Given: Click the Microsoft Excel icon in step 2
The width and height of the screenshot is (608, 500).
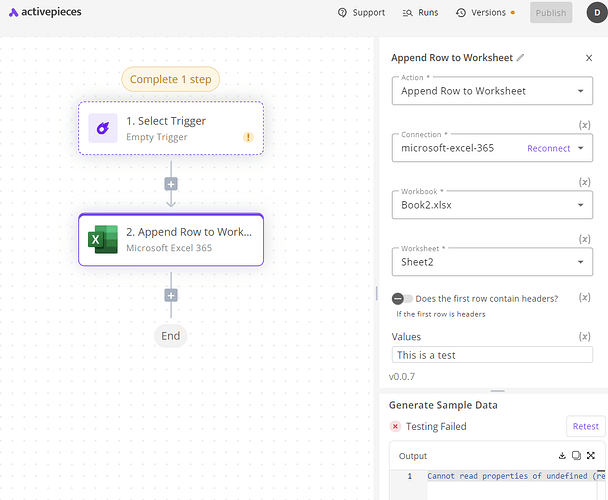Looking at the screenshot, I should click(103, 239).
